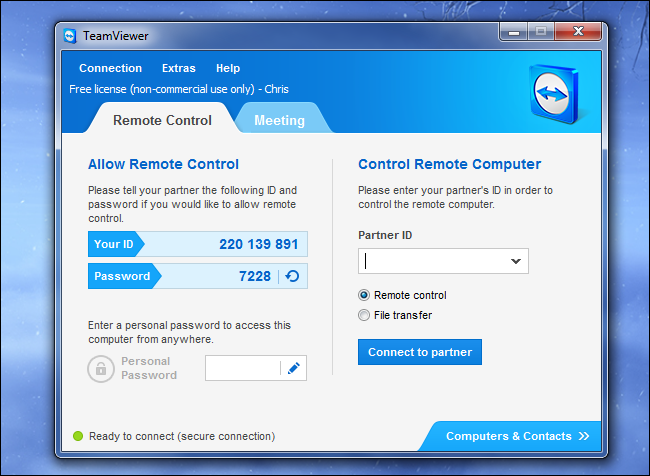650x476 pixels.
Task: Click the Allow Remote Control heading
Action: [163, 164]
